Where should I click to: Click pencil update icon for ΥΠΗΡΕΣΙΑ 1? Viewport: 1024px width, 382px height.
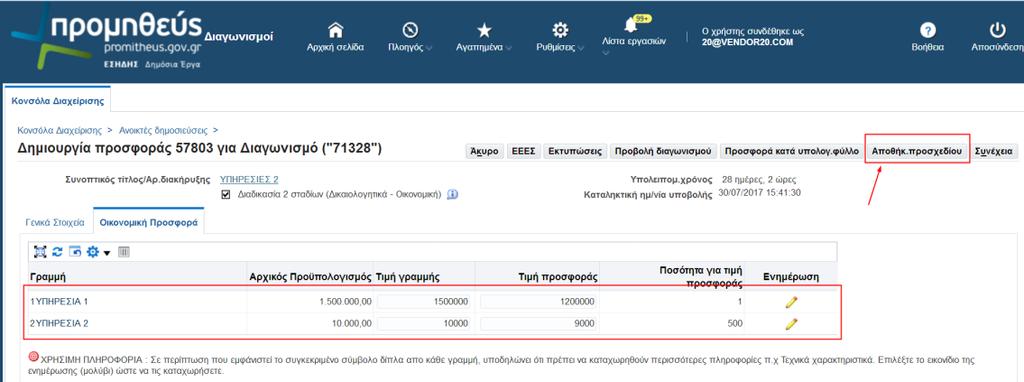791,302
